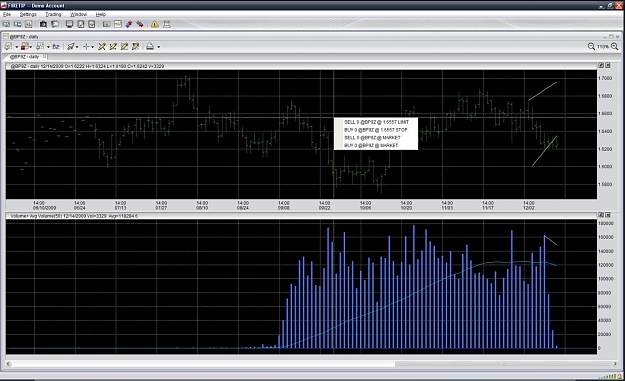
Task: Expand the drawing tool dropdown arrow
Action: [x=77, y=47]
